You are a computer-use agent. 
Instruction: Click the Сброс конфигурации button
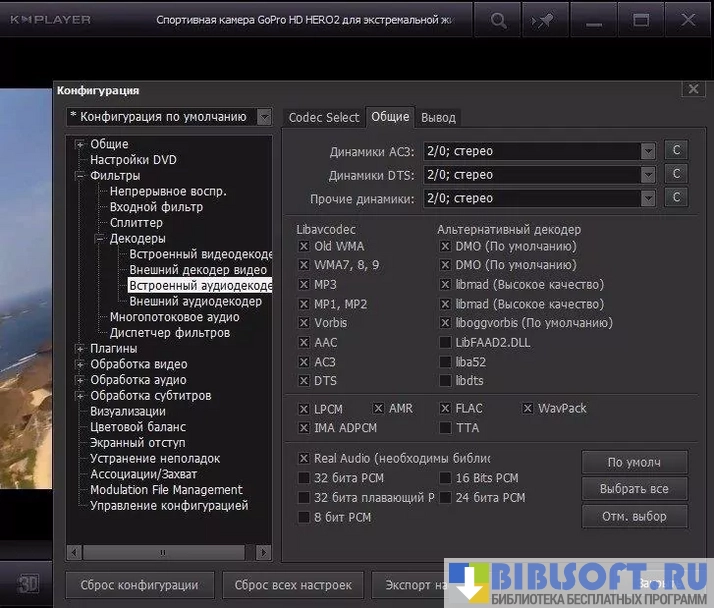pos(138,585)
